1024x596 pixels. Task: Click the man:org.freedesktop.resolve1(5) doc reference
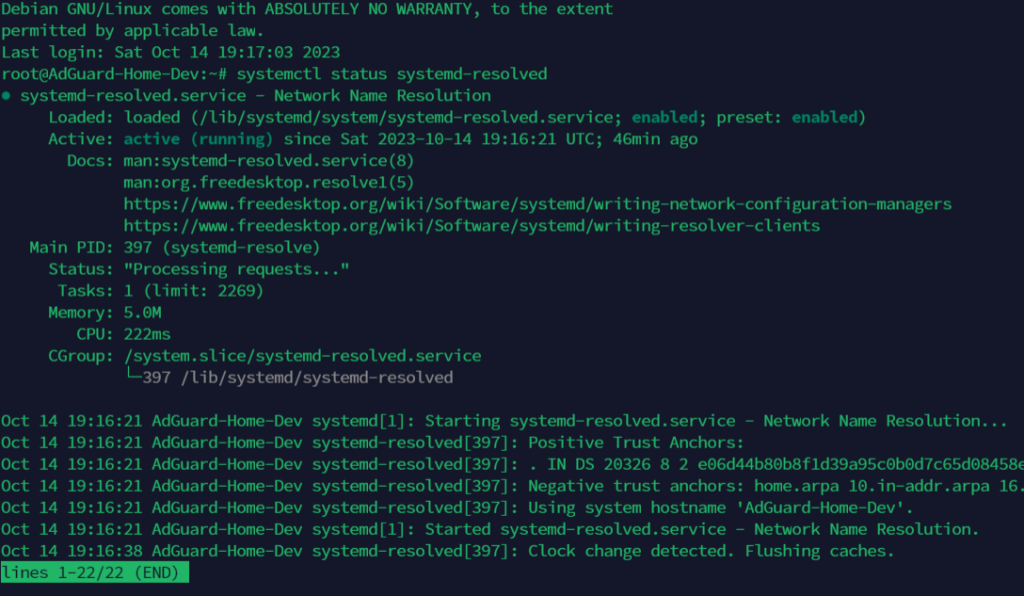tap(268, 182)
